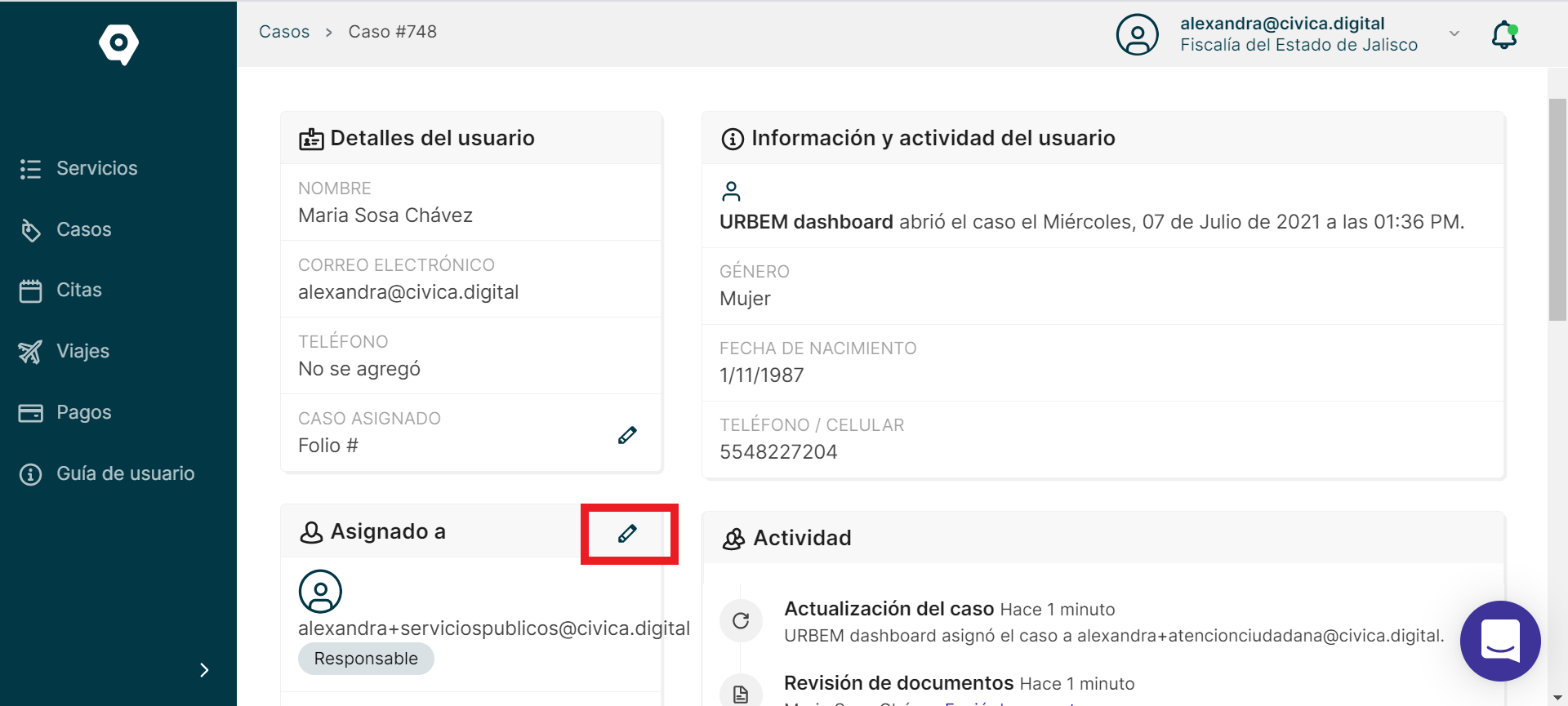
Task: Open the notifications bell
Action: coord(1504,35)
